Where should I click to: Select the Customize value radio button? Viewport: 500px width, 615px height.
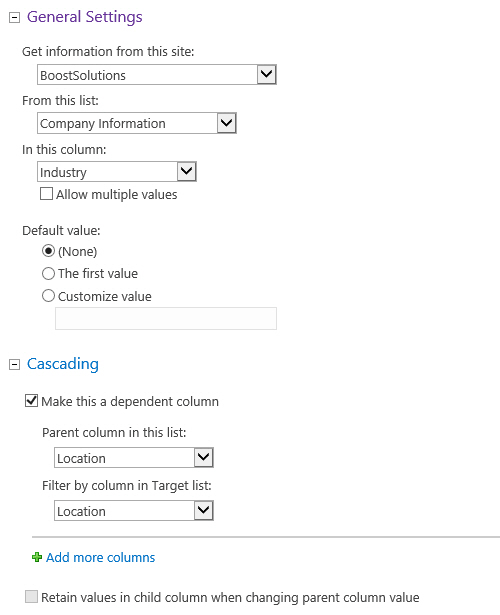(x=48, y=296)
